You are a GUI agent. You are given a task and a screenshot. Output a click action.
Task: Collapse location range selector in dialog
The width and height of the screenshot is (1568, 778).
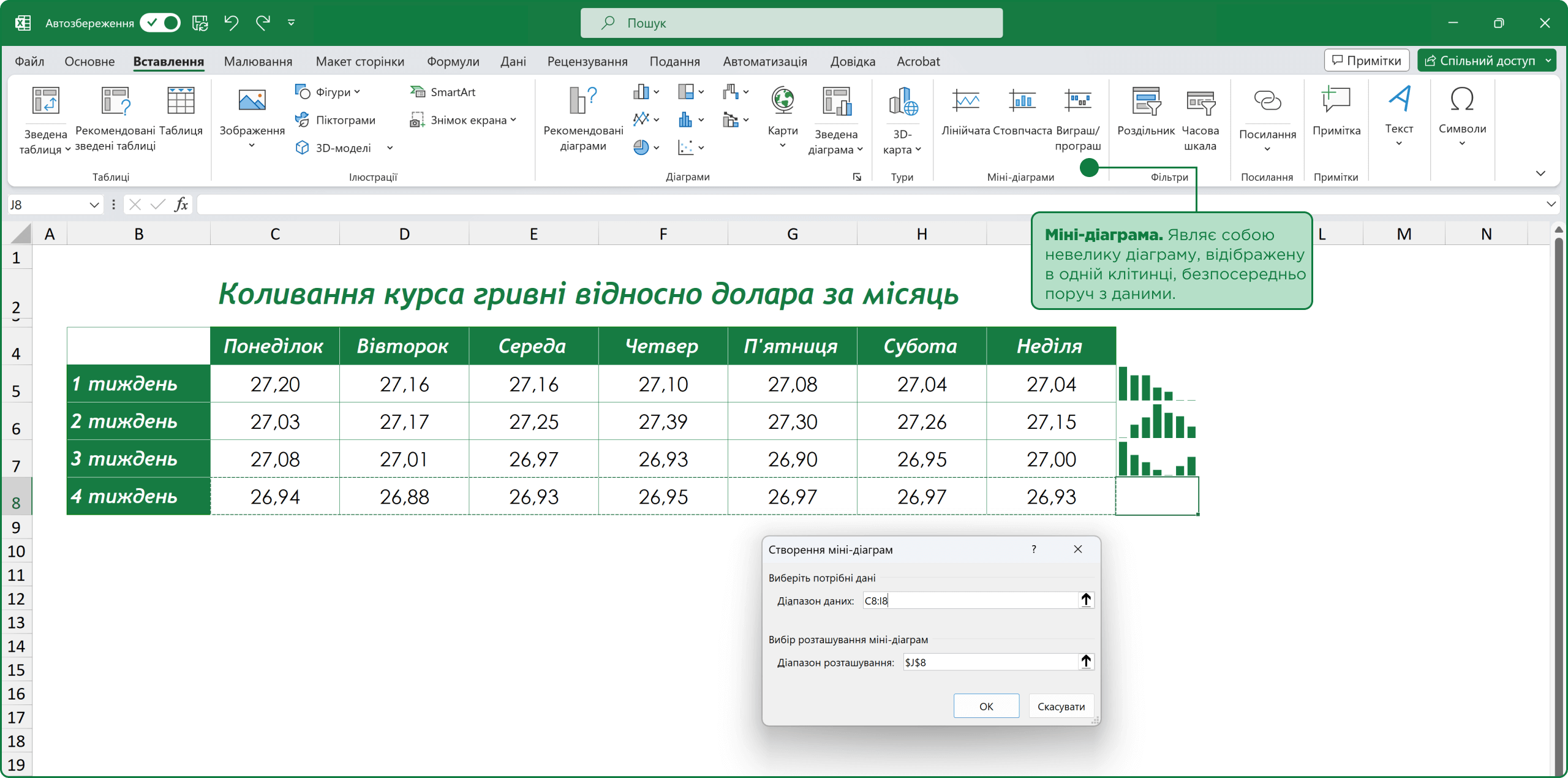(1085, 662)
